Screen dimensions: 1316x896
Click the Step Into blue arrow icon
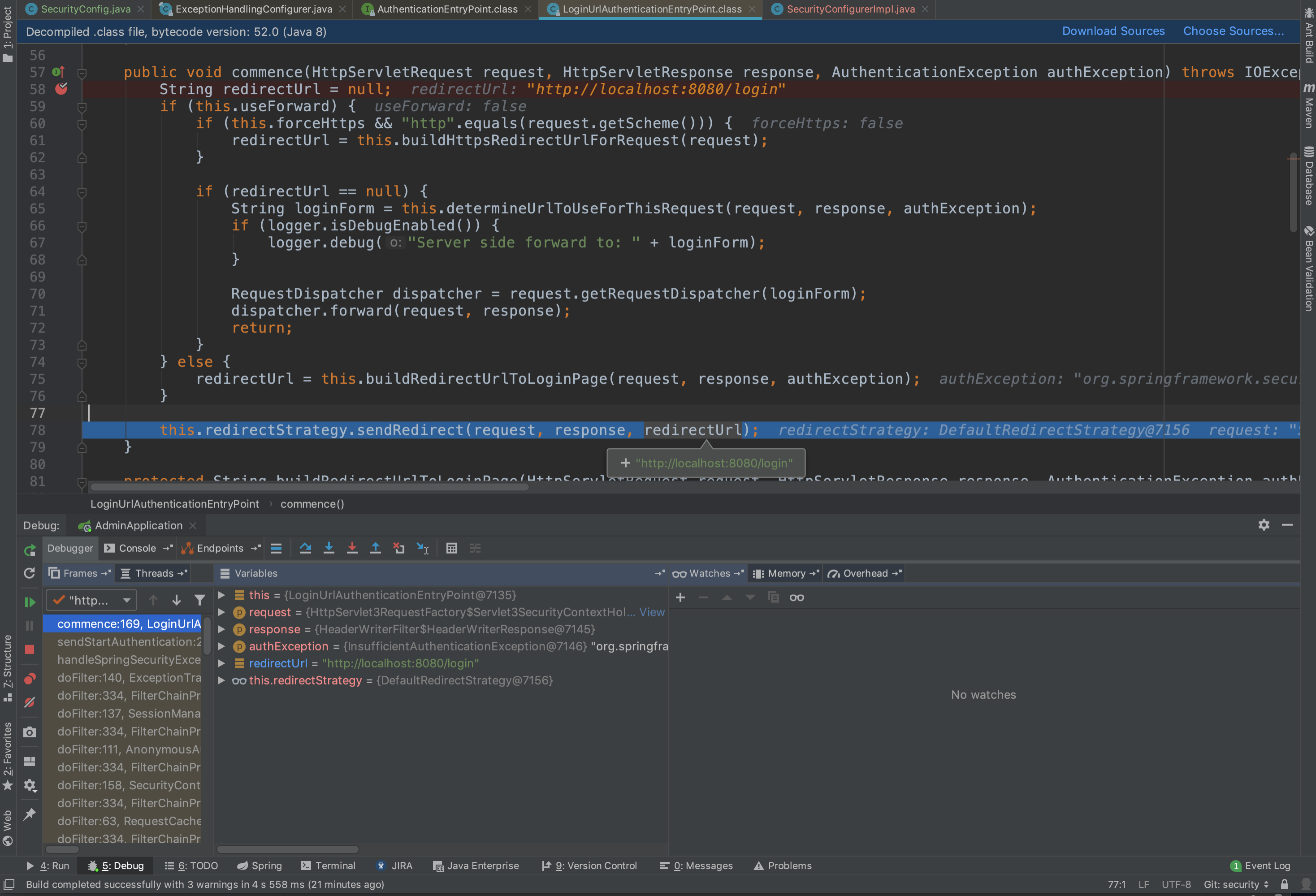click(x=329, y=548)
